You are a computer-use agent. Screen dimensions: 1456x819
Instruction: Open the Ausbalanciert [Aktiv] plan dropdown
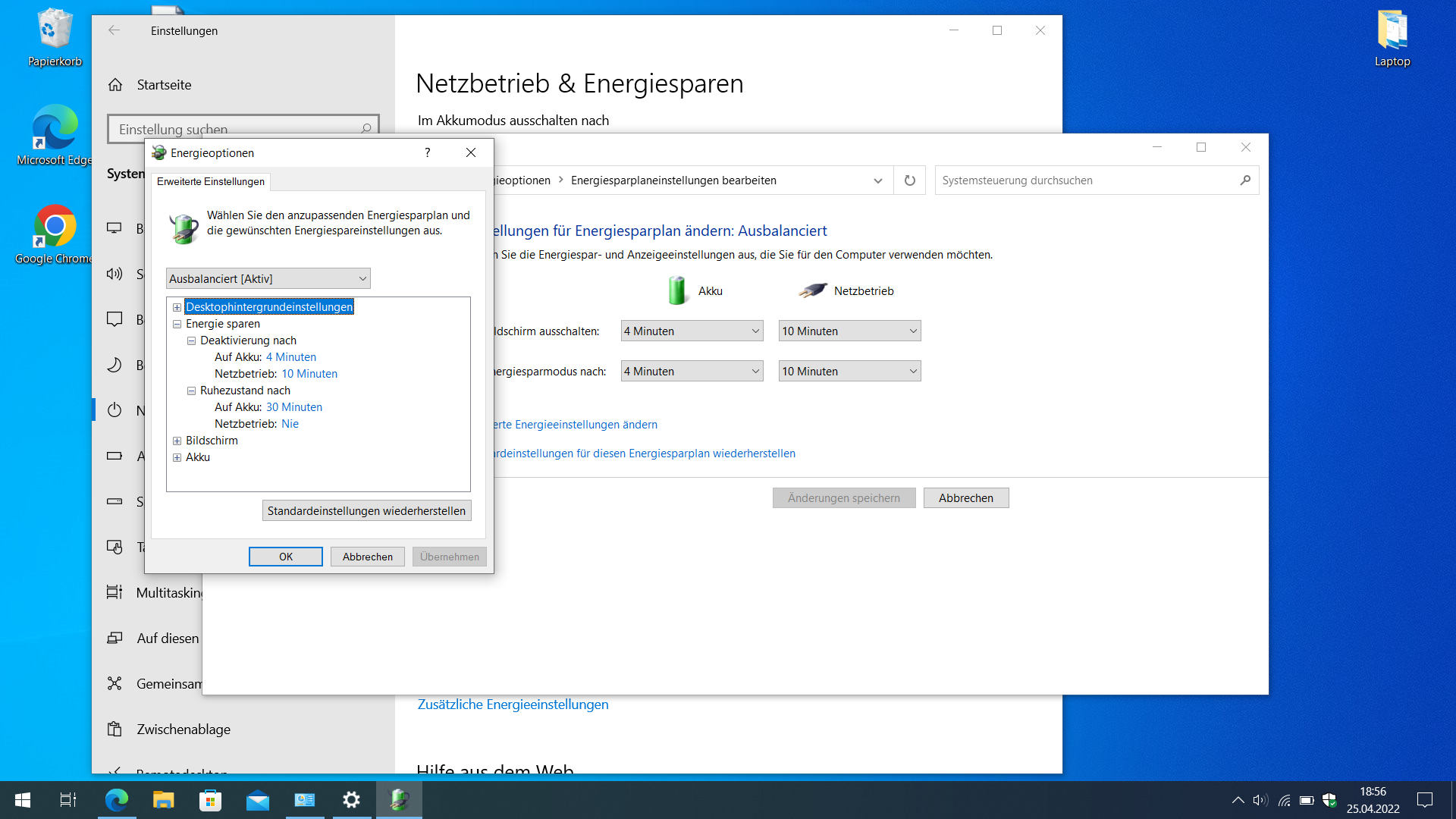(268, 278)
